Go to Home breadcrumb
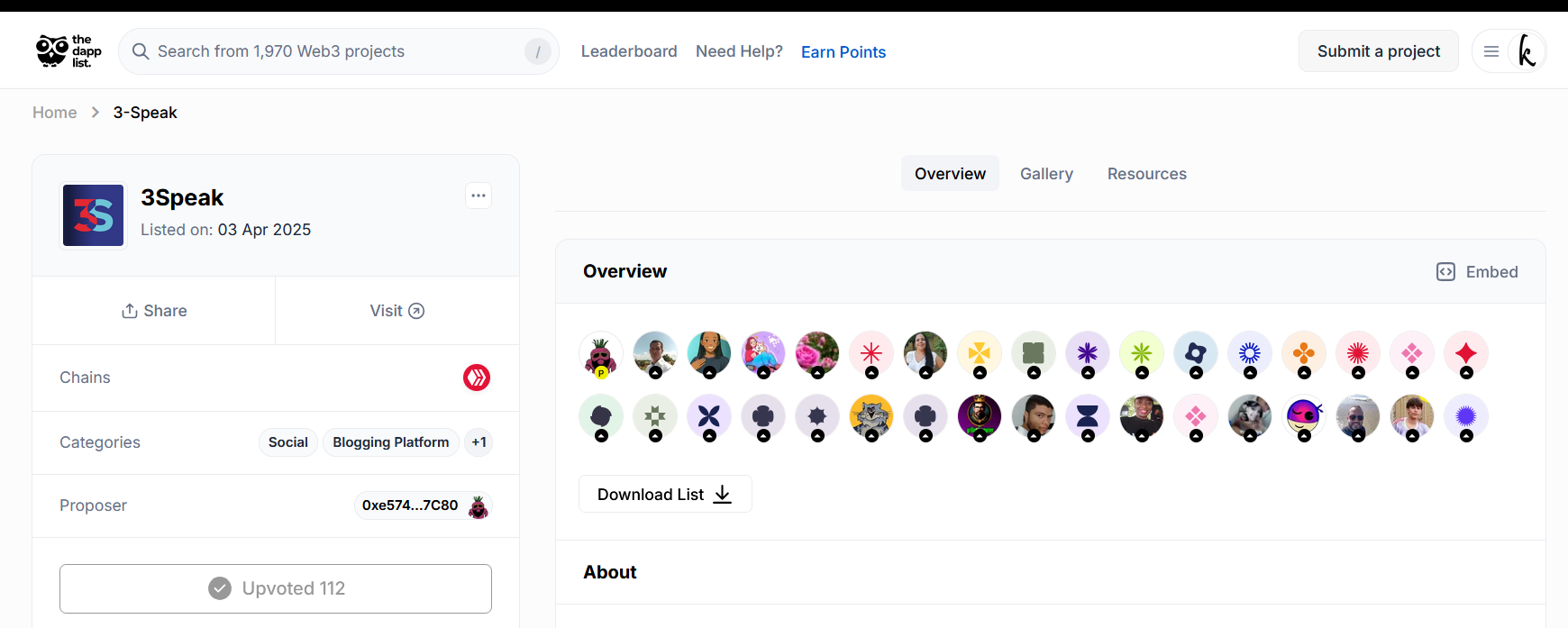Screen dimensions: 1568x628 [x=55, y=113]
